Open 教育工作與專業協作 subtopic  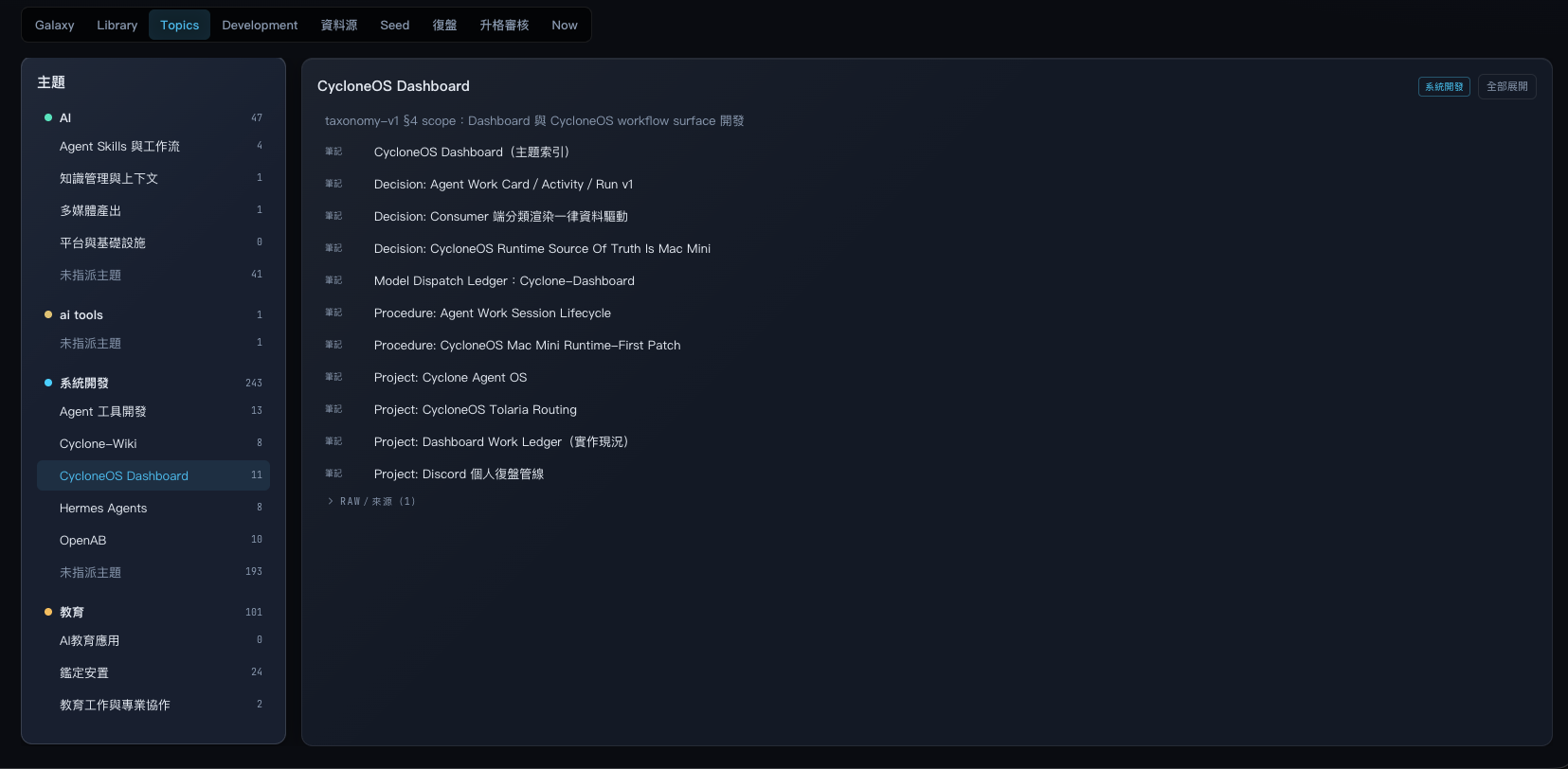coord(153,705)
